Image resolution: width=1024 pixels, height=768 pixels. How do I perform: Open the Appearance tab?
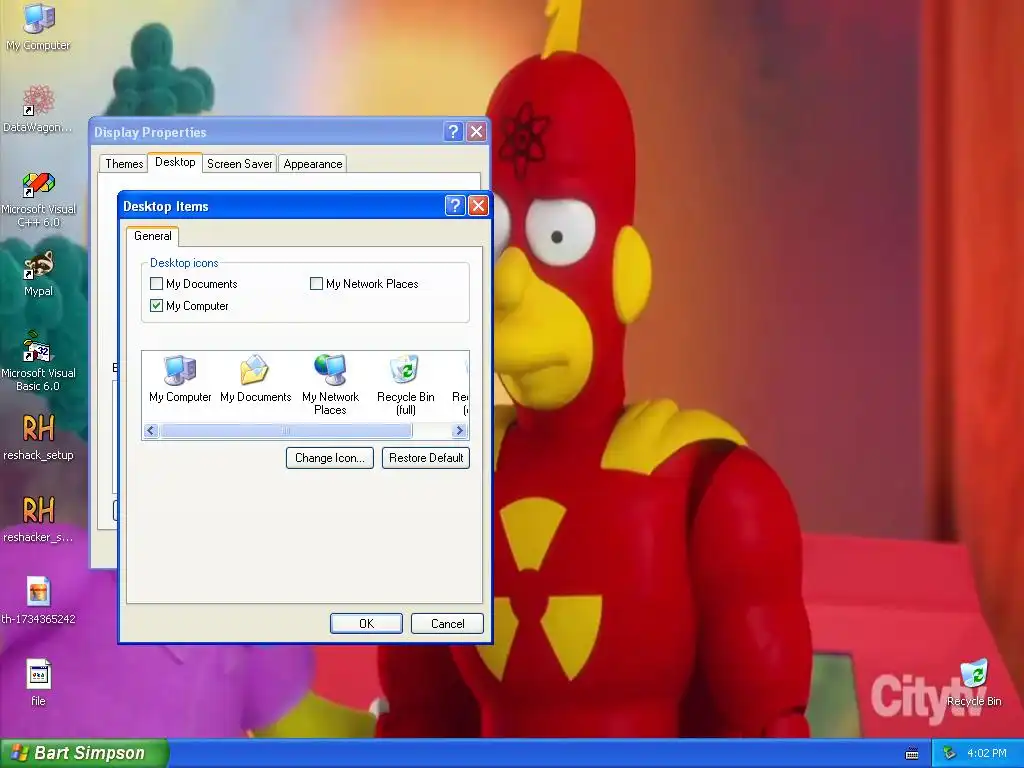click(x=313, y=164)
